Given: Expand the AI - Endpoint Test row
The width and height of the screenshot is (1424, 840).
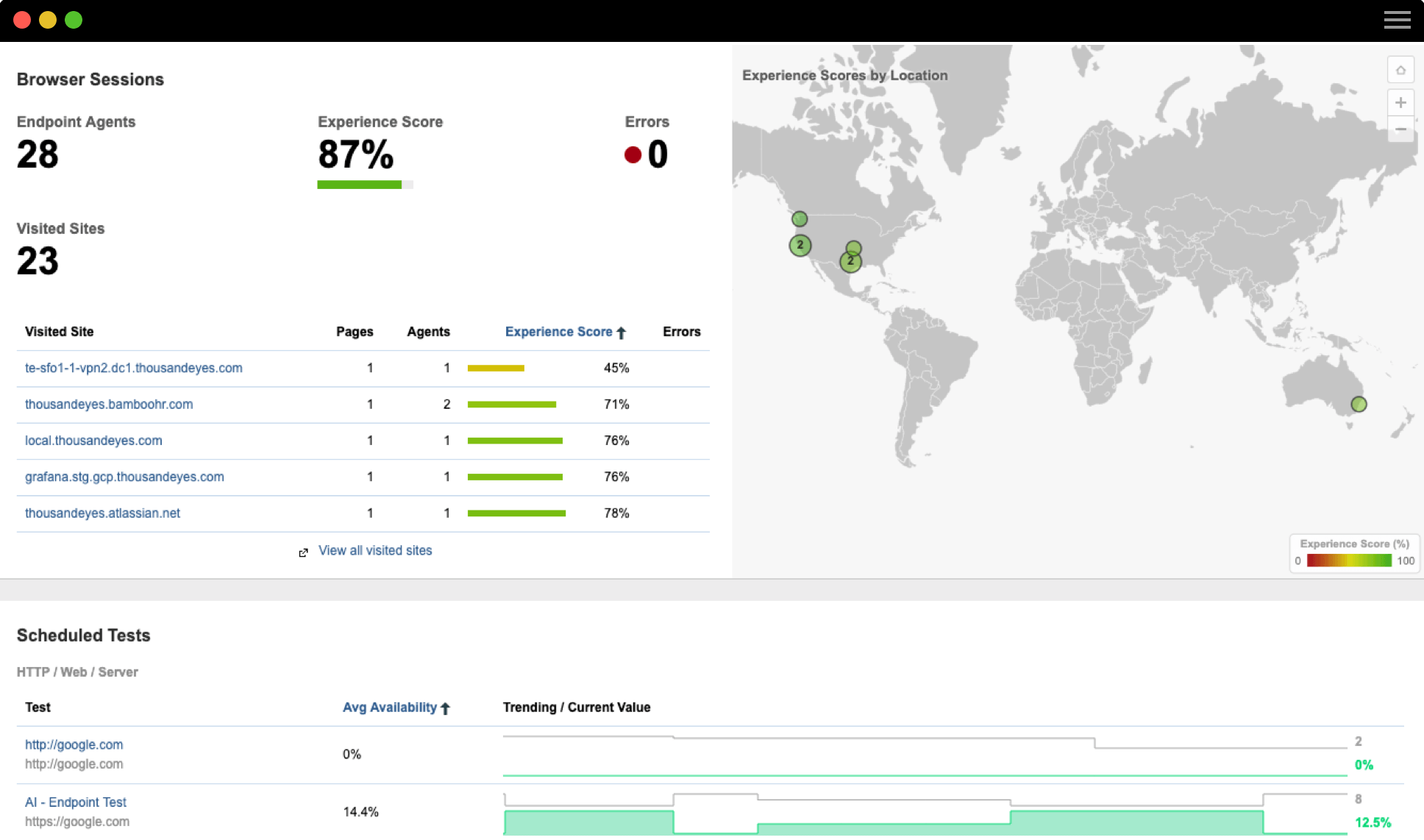Looking at the screenshot, I should [x=76, y=802].
